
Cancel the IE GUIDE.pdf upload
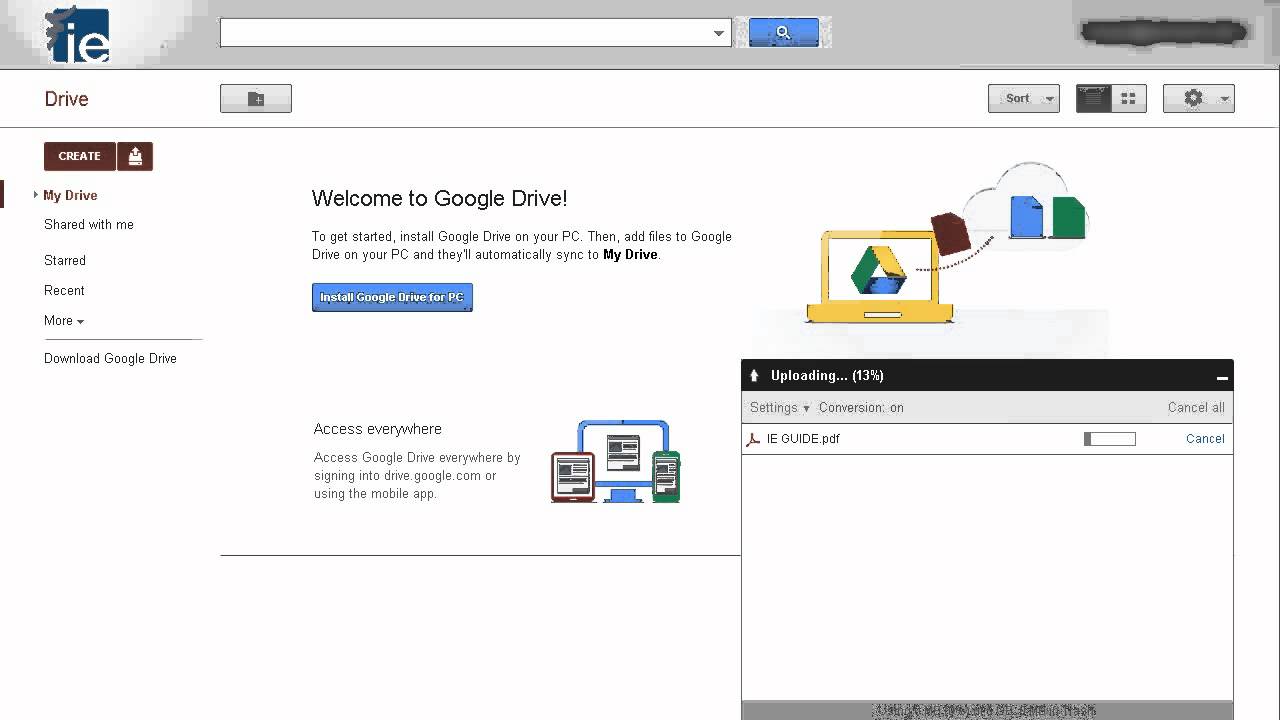coord(1205,439)
